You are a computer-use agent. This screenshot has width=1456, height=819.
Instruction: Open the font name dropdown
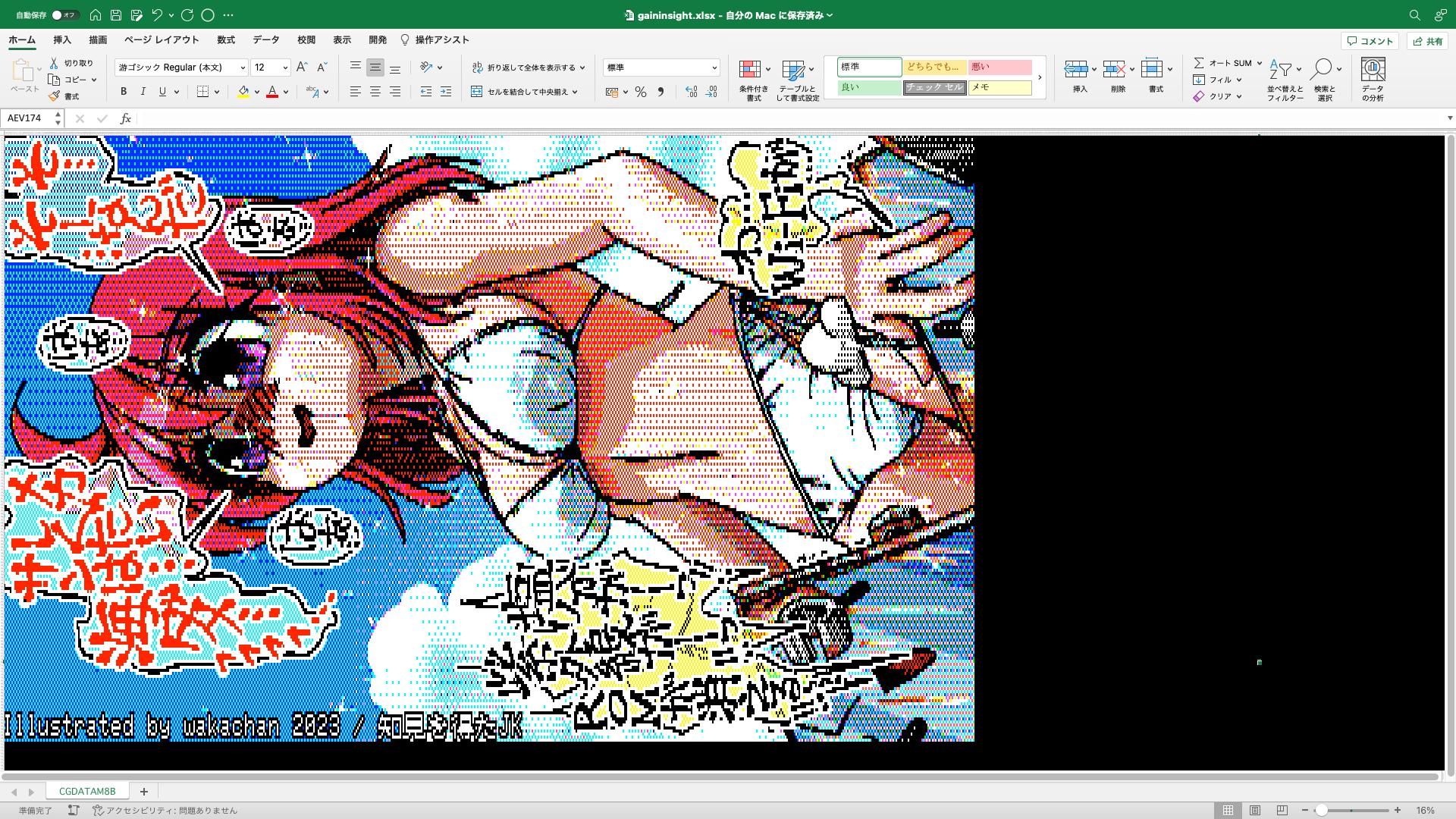(243, 67)
